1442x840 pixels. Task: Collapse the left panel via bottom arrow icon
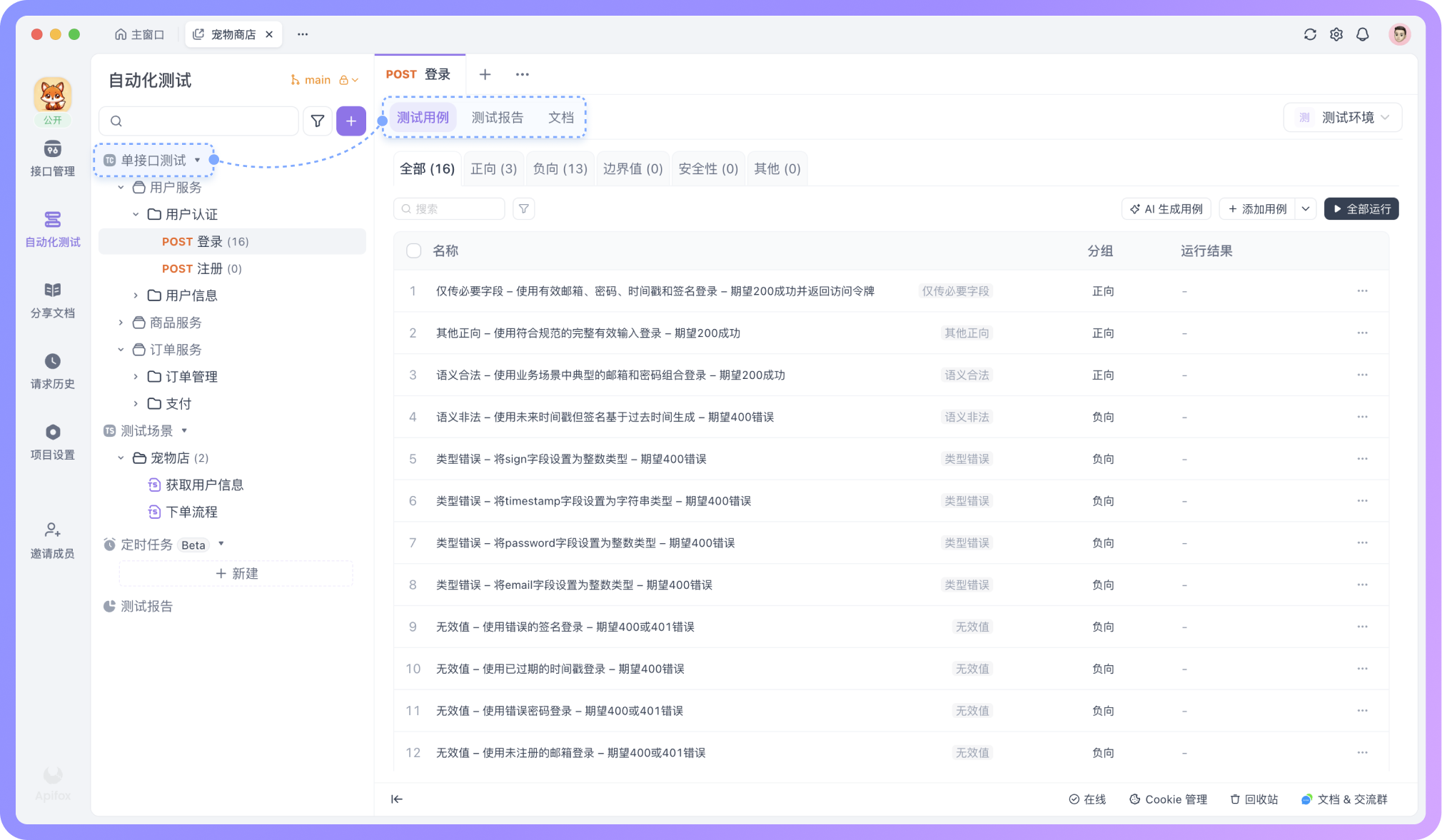click(397, 799)
